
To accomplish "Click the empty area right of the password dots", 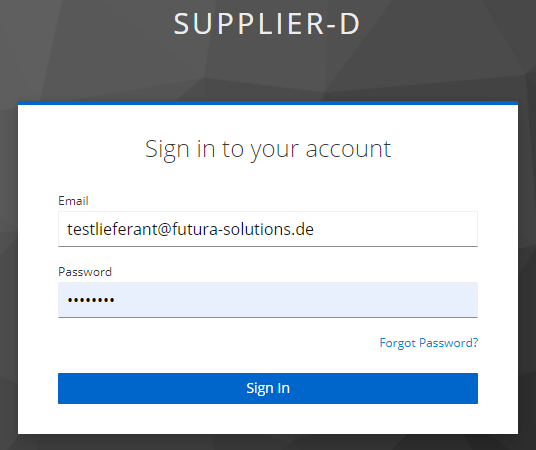I will (x=294, y=300).
